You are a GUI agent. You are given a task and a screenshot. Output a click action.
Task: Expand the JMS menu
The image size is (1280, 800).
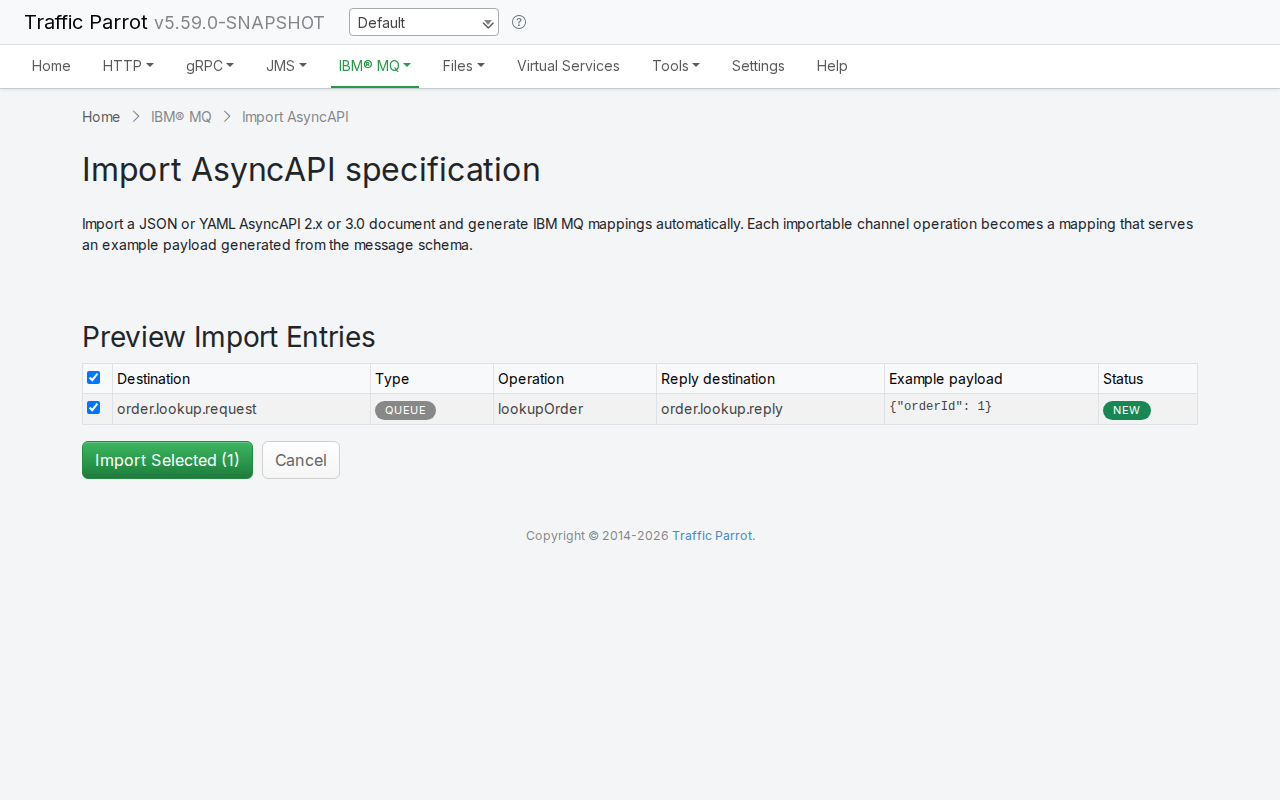(x=286, y=66)
